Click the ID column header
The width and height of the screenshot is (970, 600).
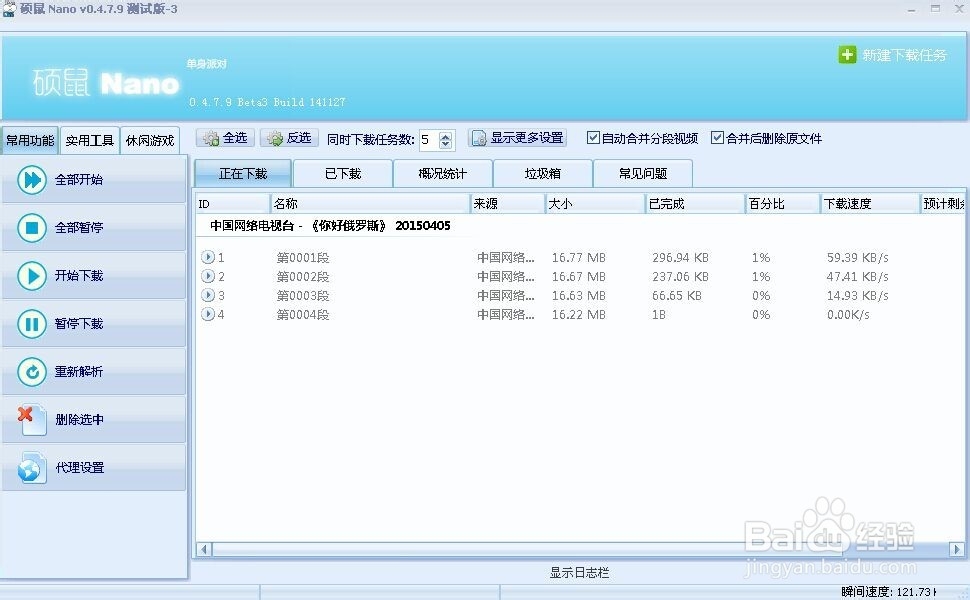coord(233,204)
